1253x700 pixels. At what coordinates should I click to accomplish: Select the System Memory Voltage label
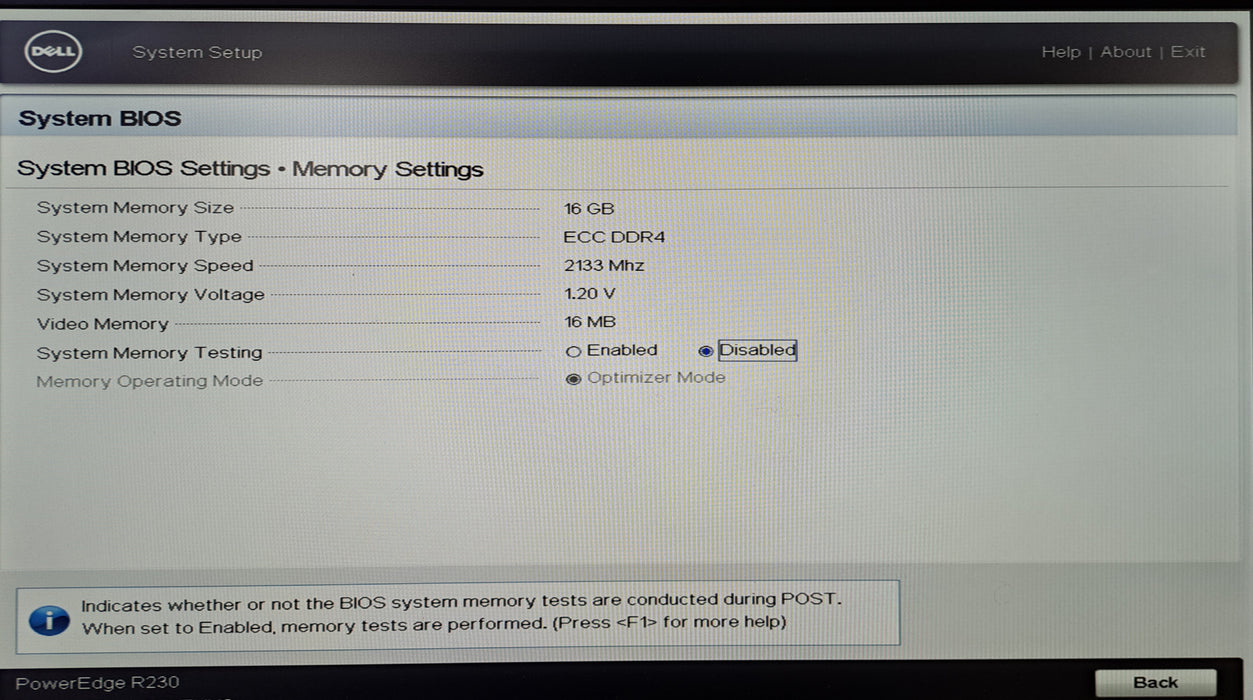point(151,295)
